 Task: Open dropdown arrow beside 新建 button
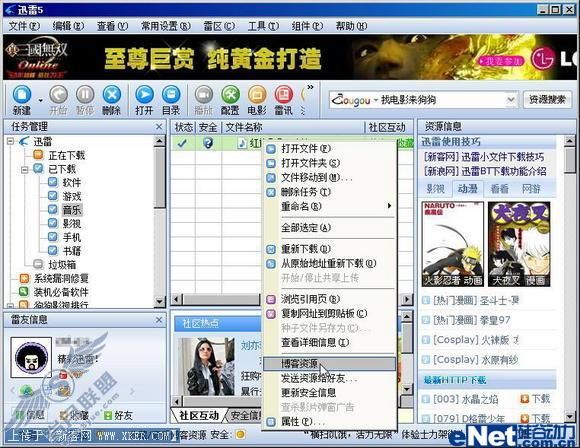[x=40, y=100]
